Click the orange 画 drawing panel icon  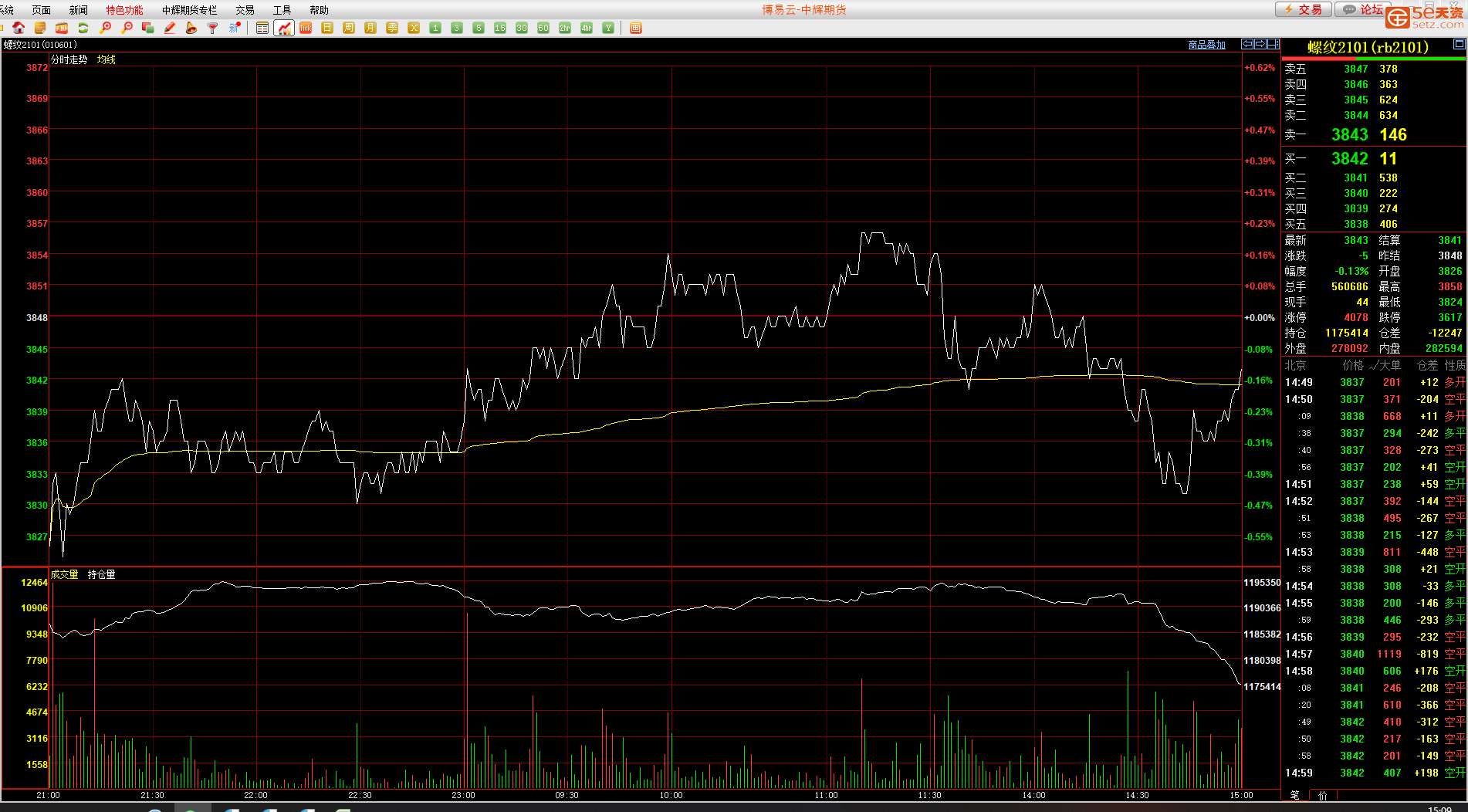(x=636, y=28)
